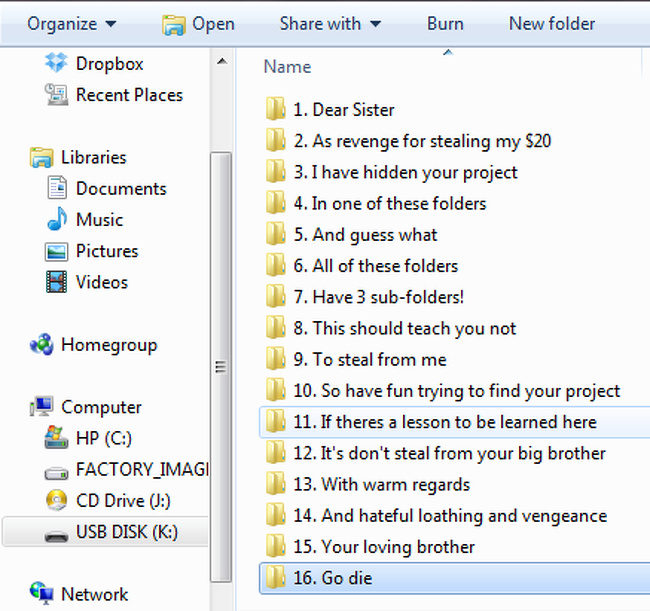Expand the Share with dropdown
Viewport: 650px width, 611px height.
[330, 23]
